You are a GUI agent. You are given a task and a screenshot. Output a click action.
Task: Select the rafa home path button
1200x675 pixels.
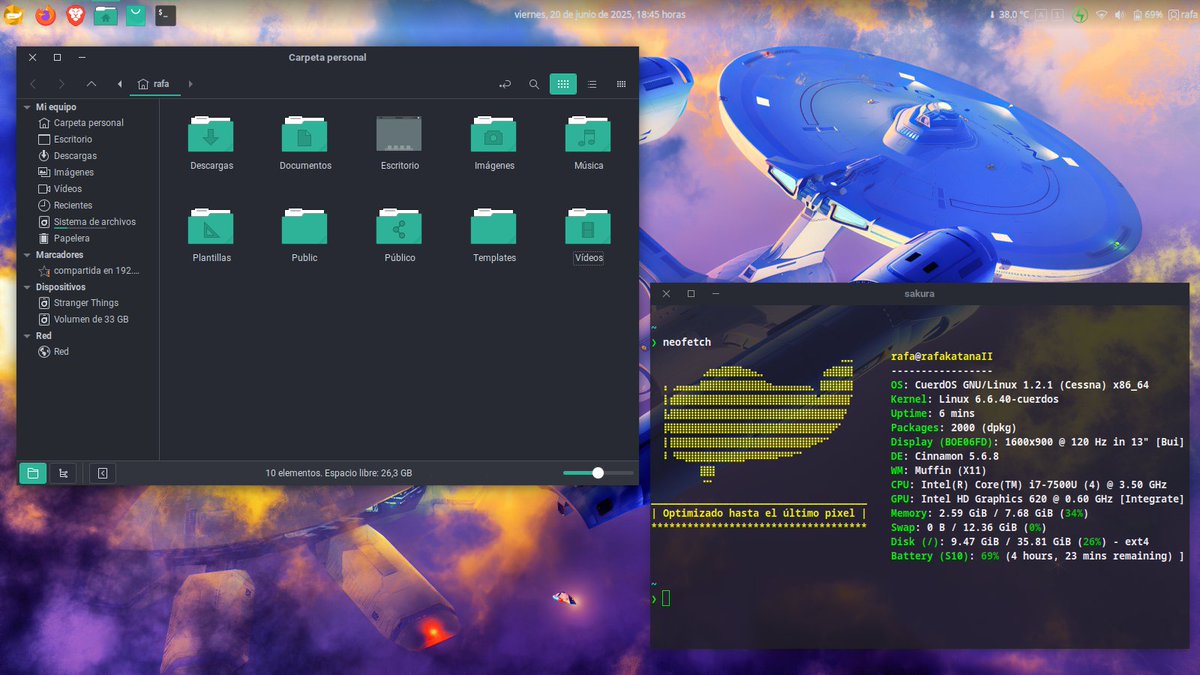154,84
